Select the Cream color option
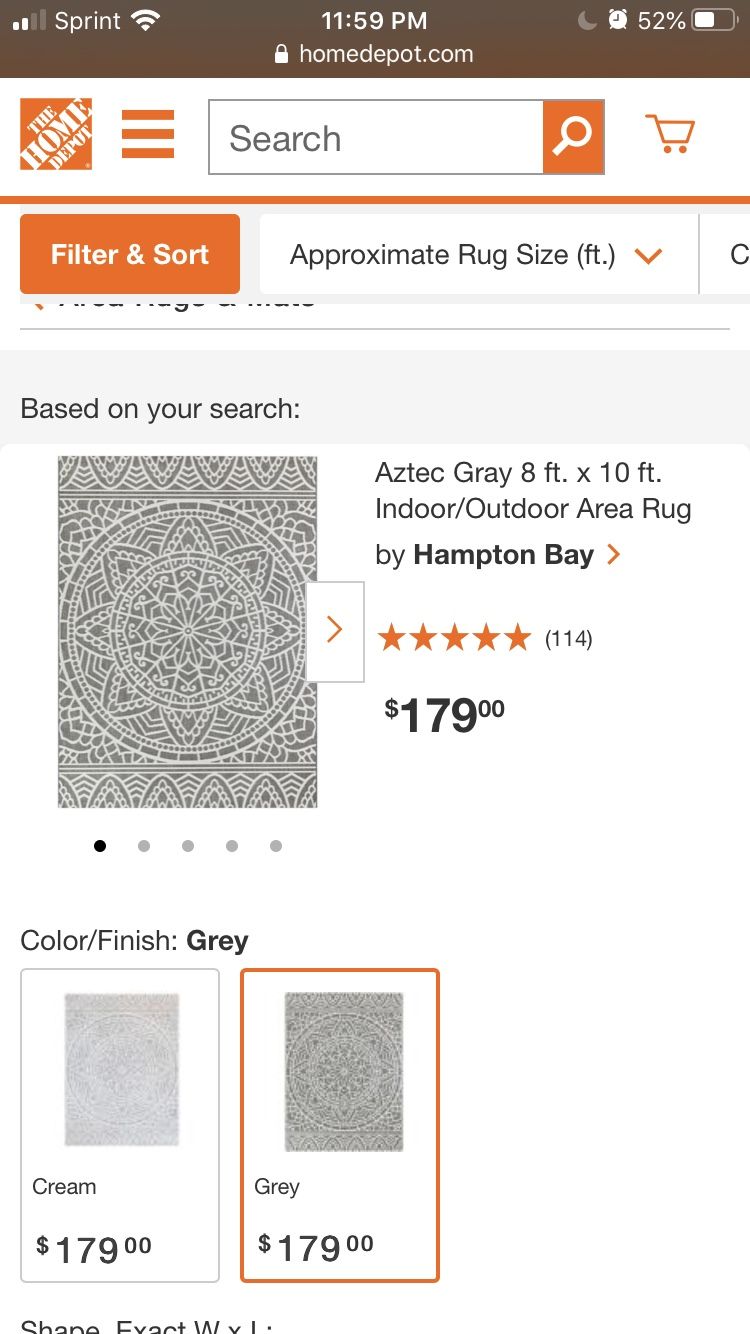The height and width of the screenshot is (1334, 750). click(x=120, y=1125)
